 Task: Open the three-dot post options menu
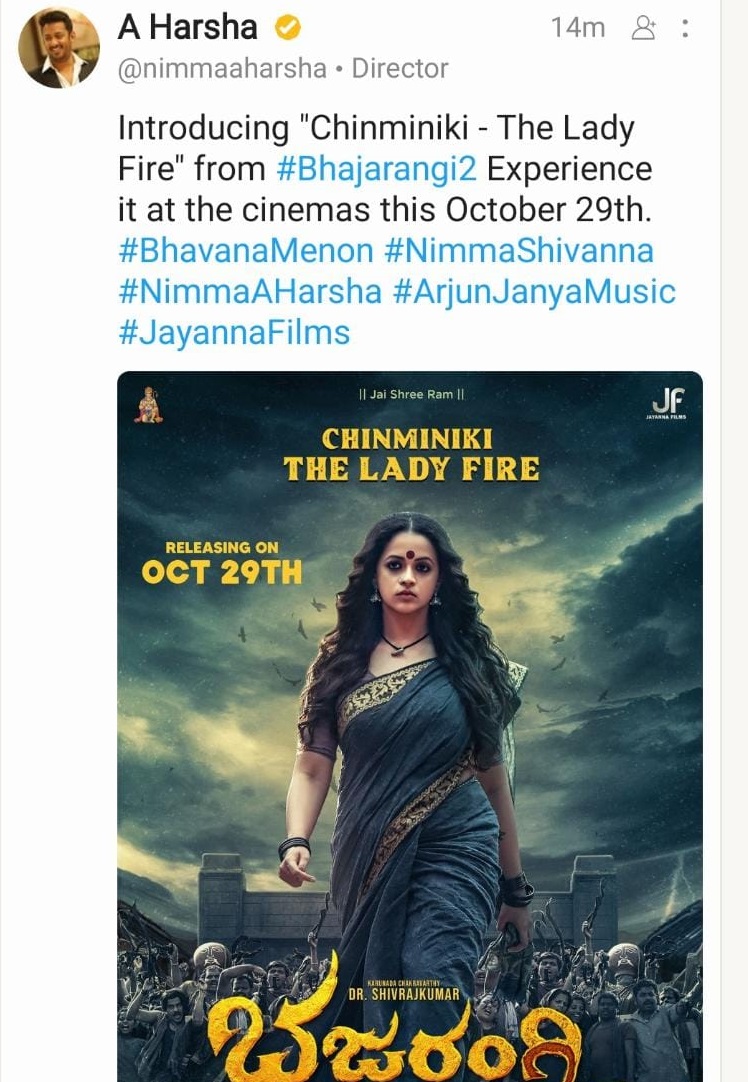coord(685,28)
